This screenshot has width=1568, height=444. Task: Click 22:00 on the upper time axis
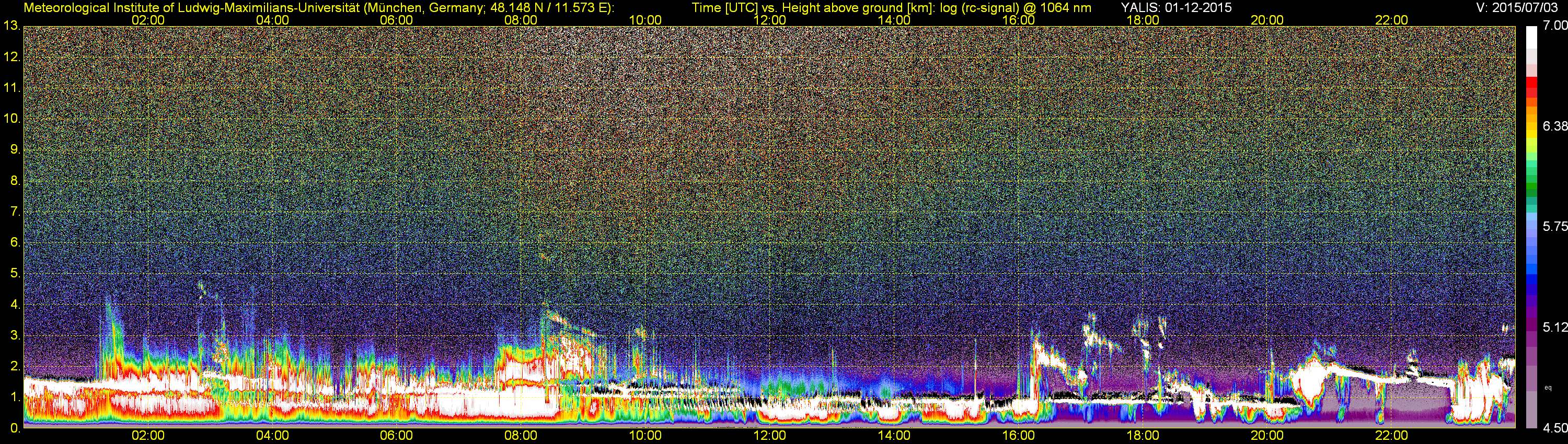[x=1391, y=20]
